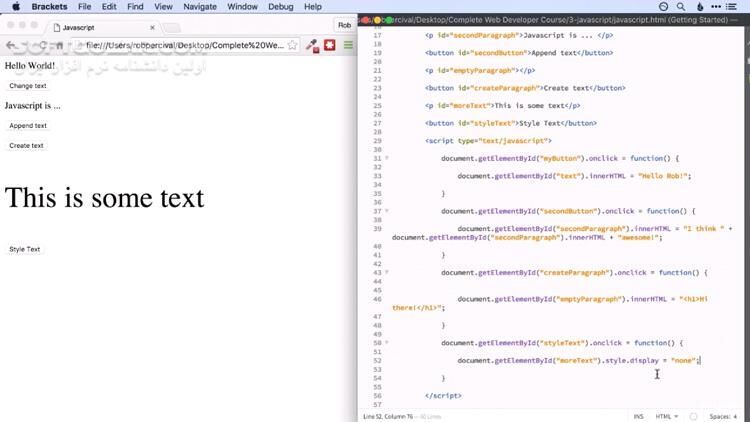
Task: Click the "I think " string on line 39
Action: click(x=704, y=229)
